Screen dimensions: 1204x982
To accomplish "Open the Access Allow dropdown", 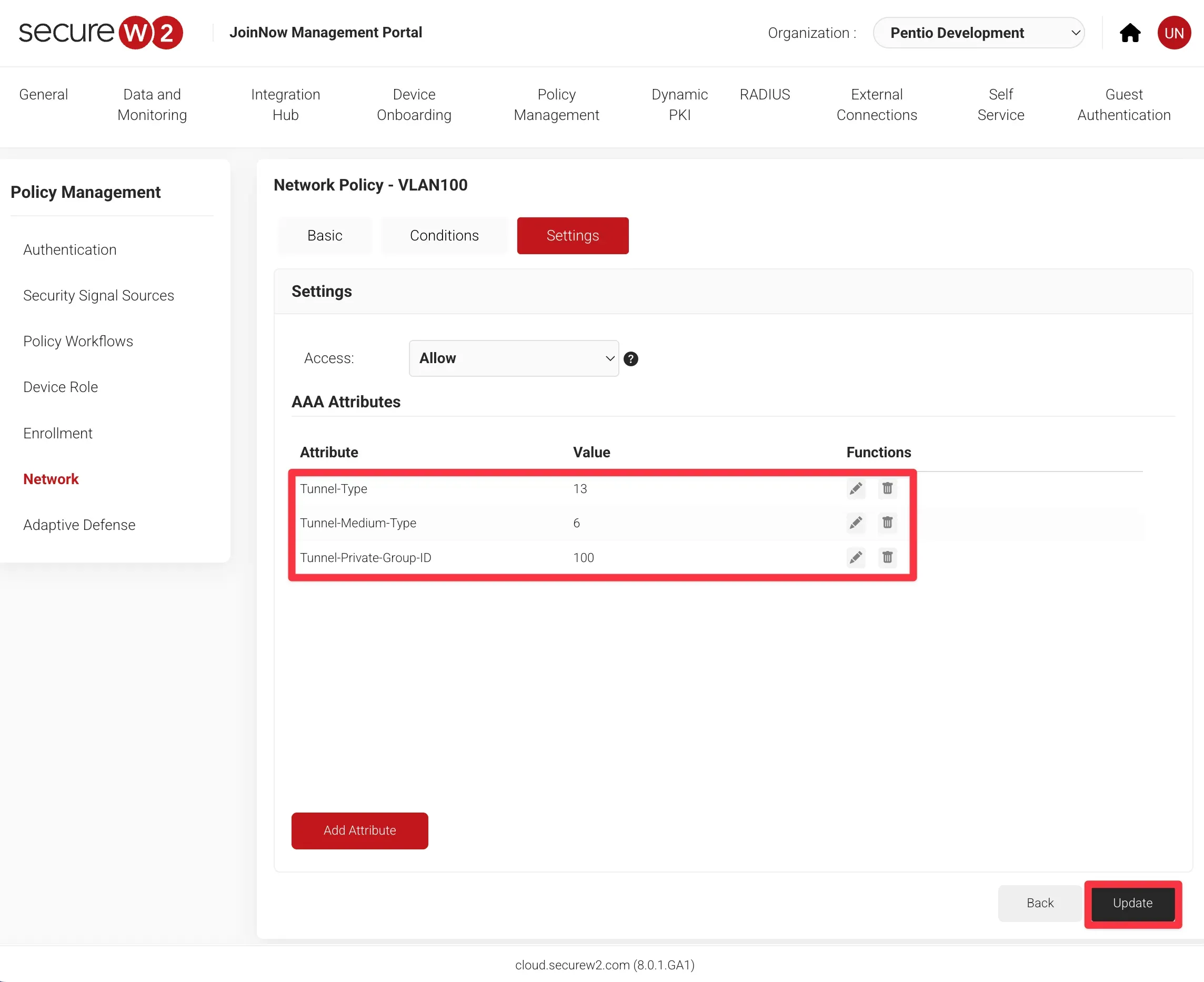I will coord(514,358).
